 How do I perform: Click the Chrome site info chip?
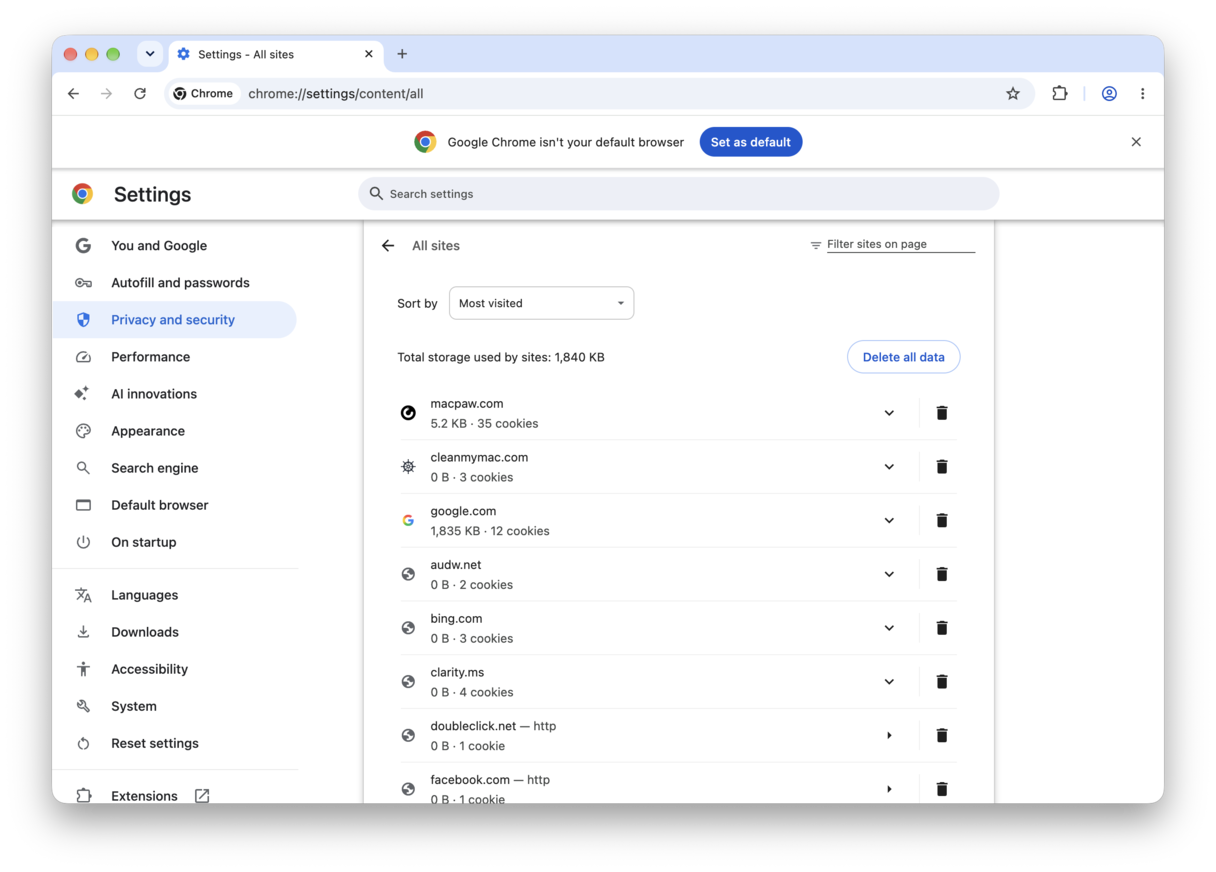(204, 94)
